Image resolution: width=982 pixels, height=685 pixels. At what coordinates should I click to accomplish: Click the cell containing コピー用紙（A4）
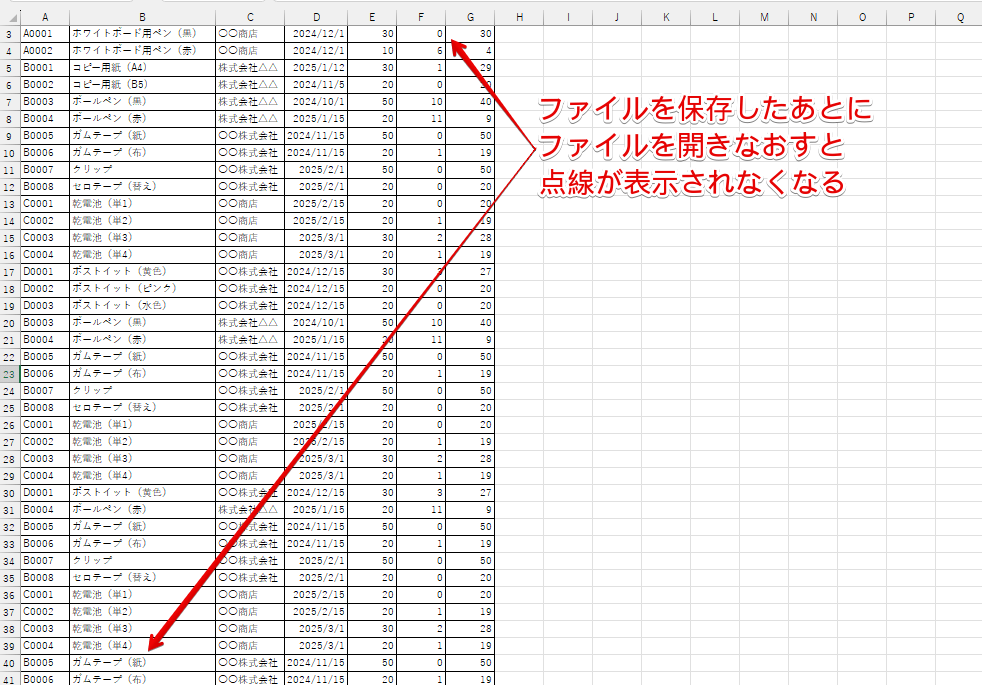tap(140, 67)
